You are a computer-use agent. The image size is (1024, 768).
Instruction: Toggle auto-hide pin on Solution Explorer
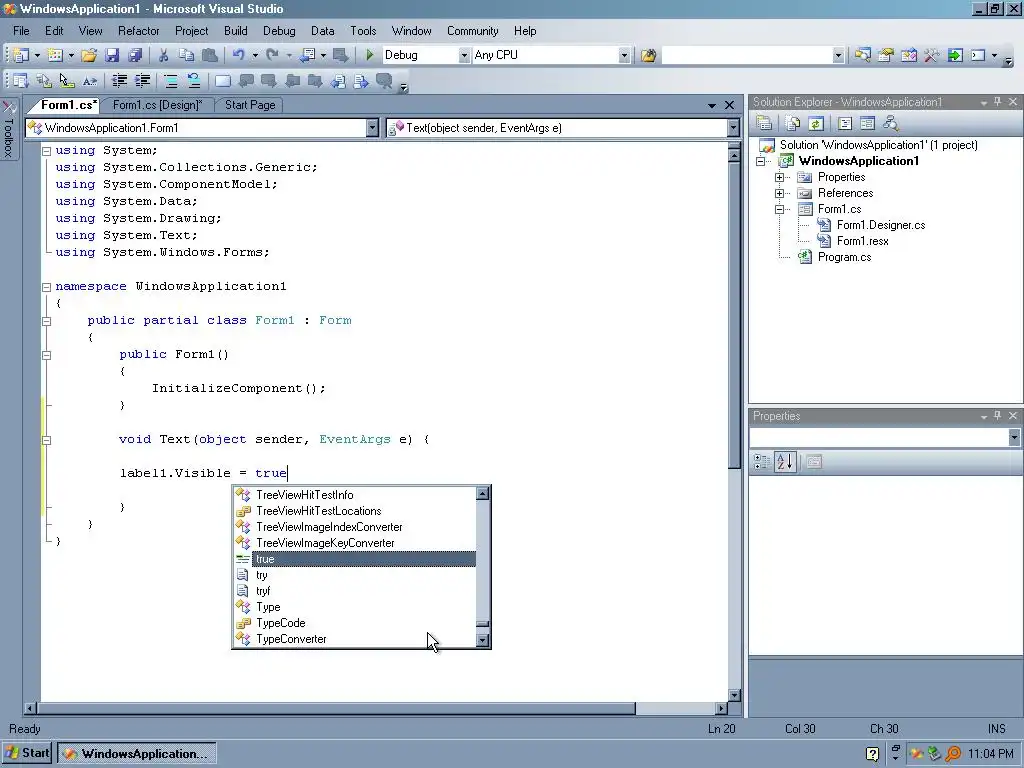click(997, 102)
